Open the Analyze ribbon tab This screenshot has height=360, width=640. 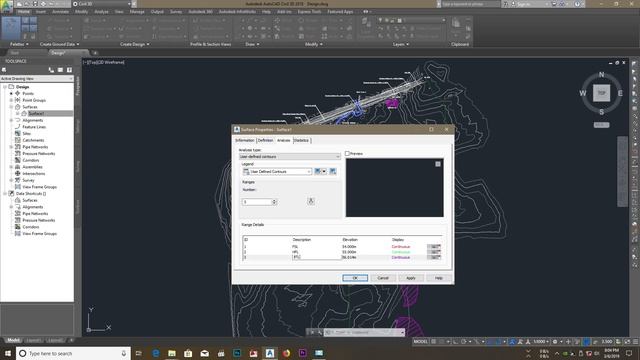coord(102,11)
